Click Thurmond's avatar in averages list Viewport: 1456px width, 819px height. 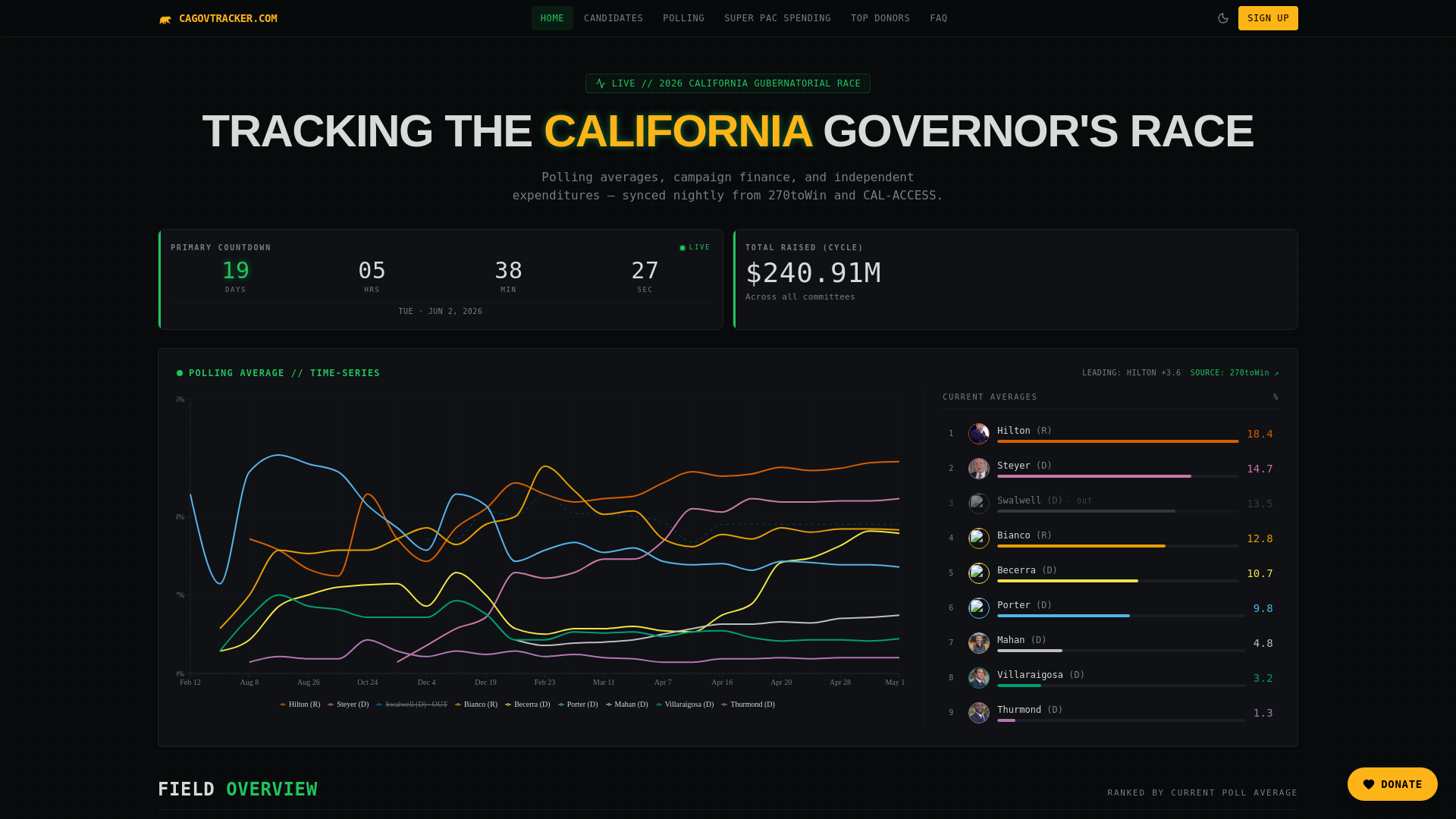click(x=979, y=713)
